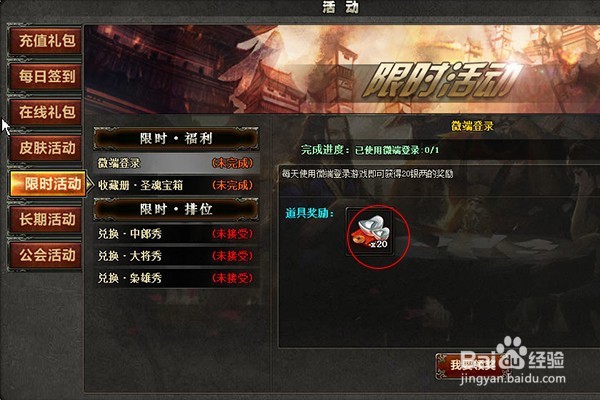Select the 限时活动 sidebar tab
Viewport: 600px width, 400px height.
click(x=47, y=184)
